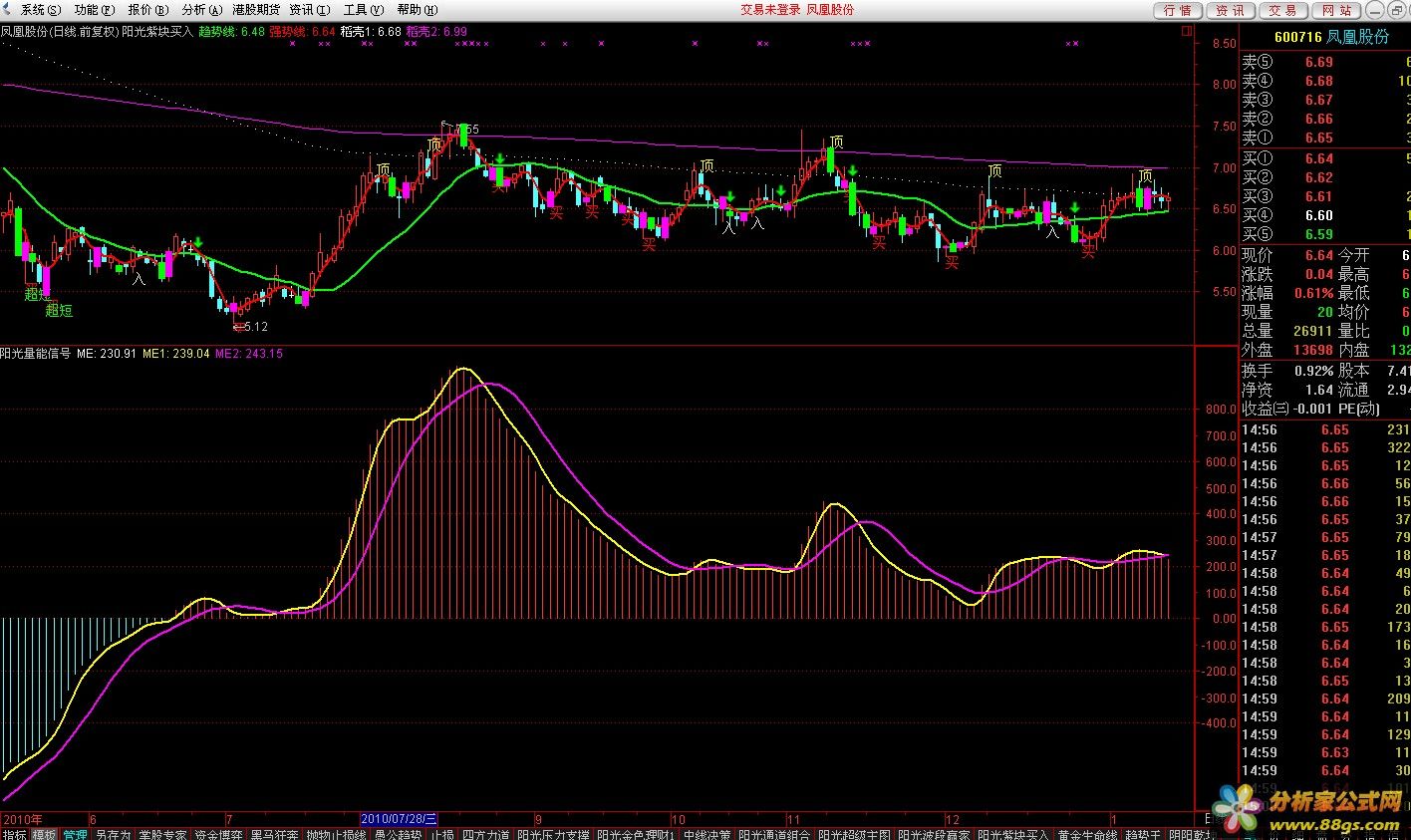
Task: Click the 总量 26911 value
Action: [x=1311, y=331]
